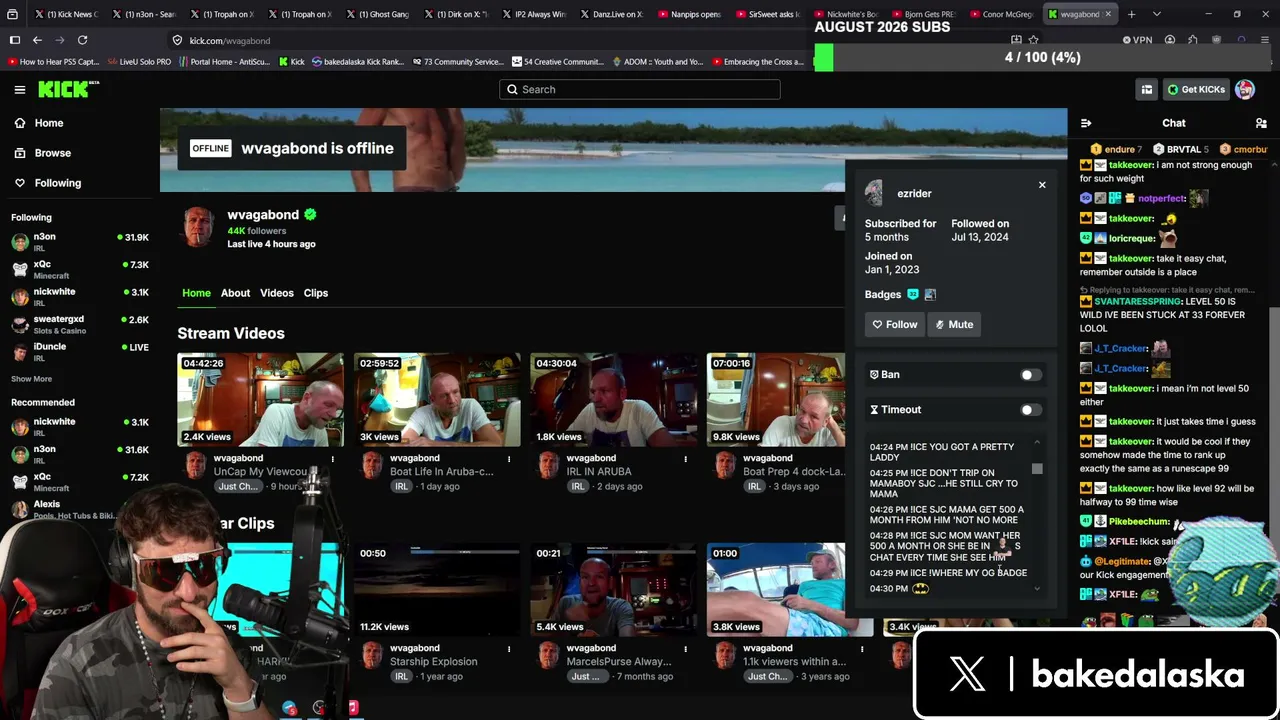Expand Following list with Show More

(x=31, y=379)
